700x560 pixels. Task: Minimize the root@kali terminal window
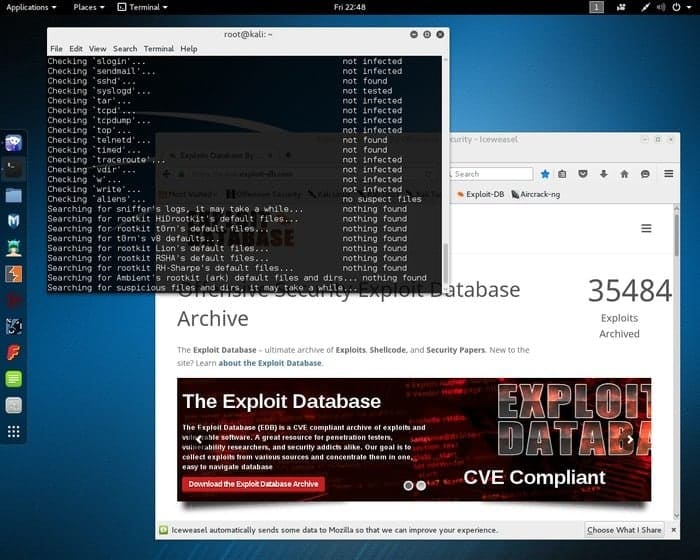(x=414, y=34)
